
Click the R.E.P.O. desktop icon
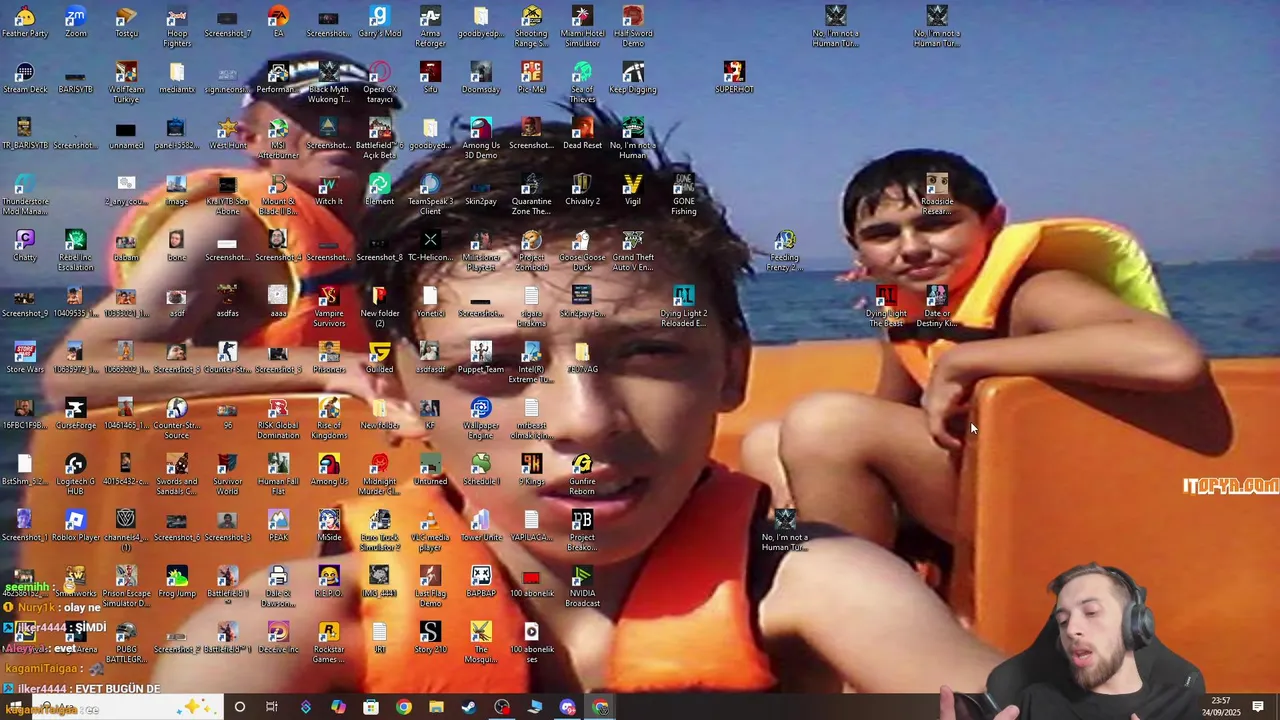tap(329, 582)
